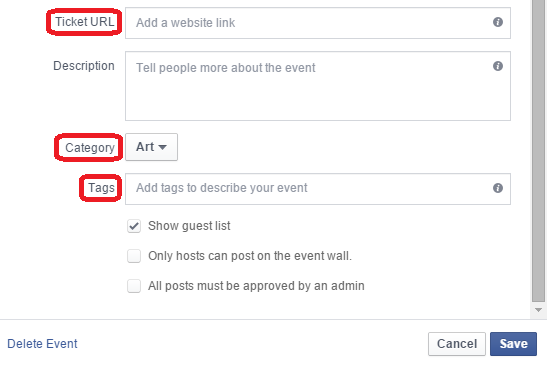The height and width of the screenshot is (365, 551).
Task: Click the Ticket URL field label
Action: pos(84,22)
